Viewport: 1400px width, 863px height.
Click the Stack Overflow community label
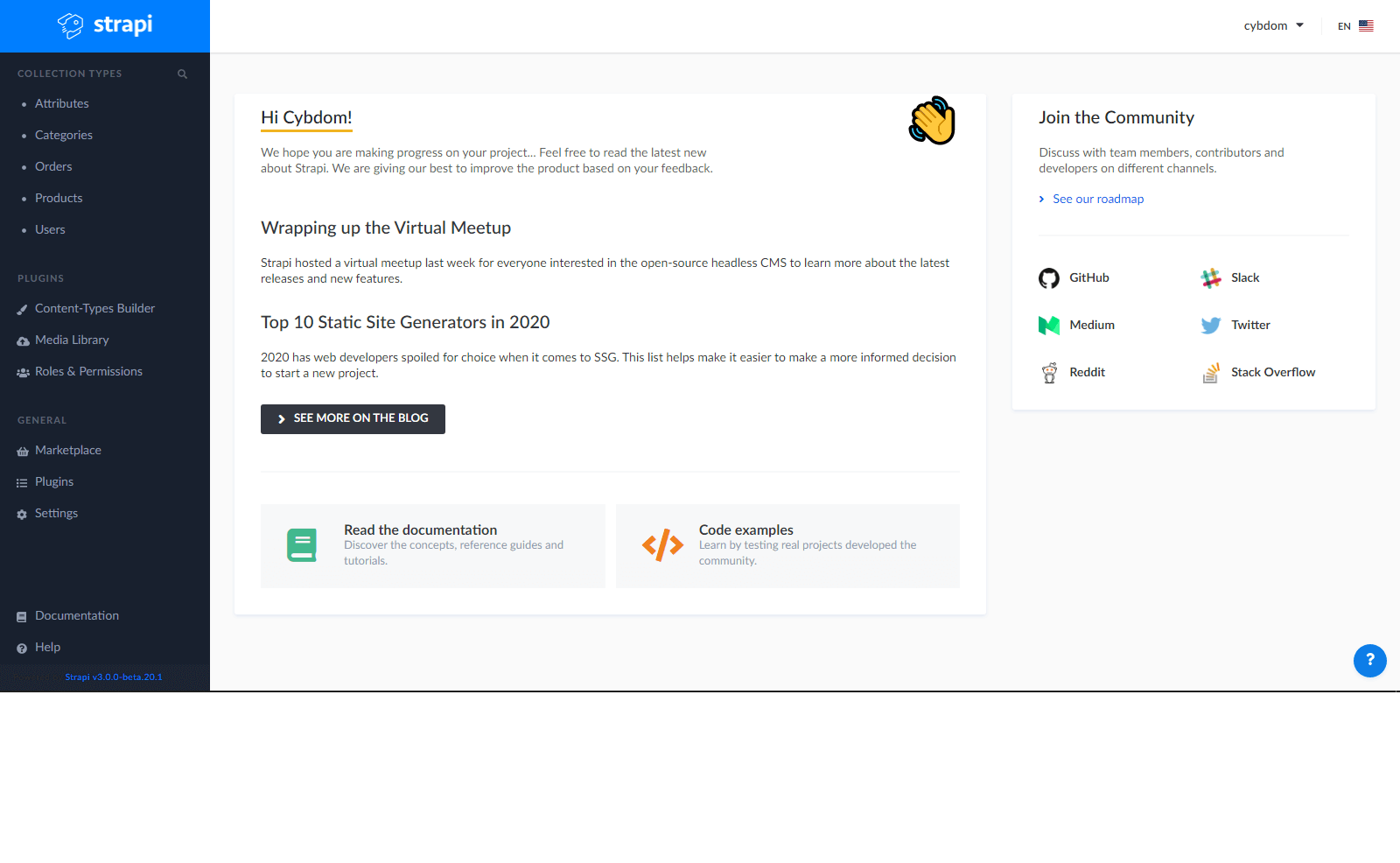pos(1273,372)
